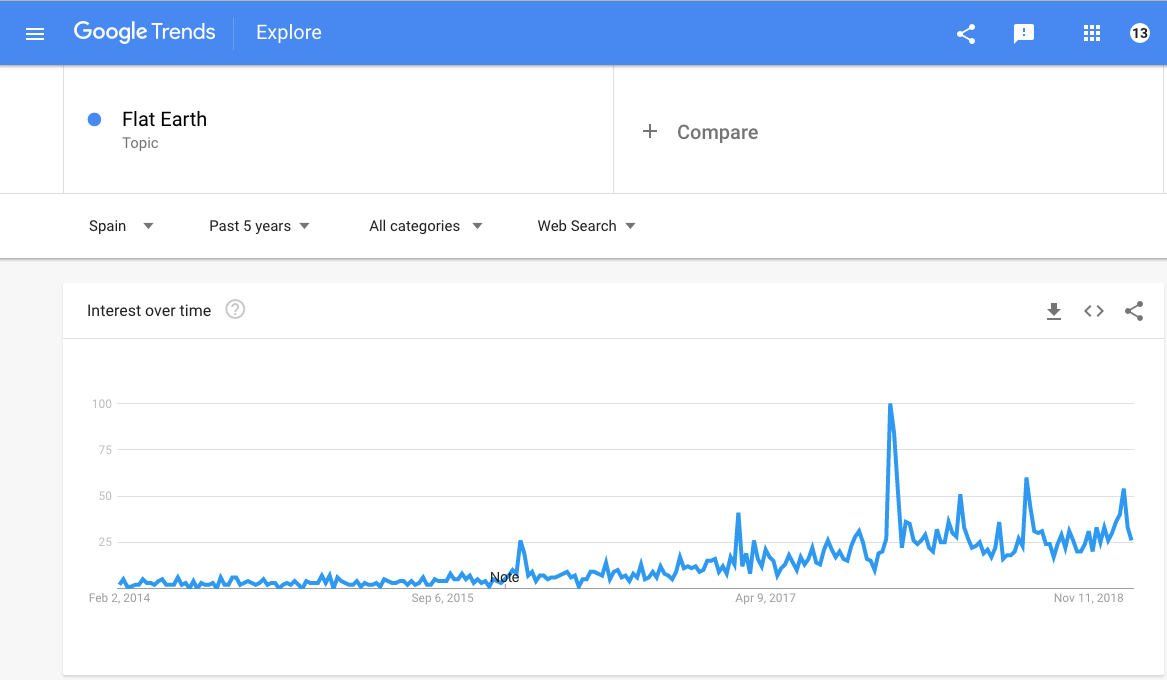Open the Google apps grid

[1092, 33]
